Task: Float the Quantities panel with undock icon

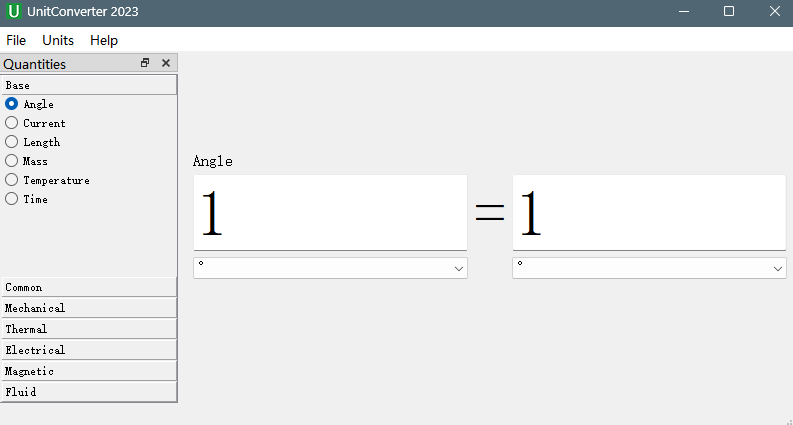Action: pos(145,63)
